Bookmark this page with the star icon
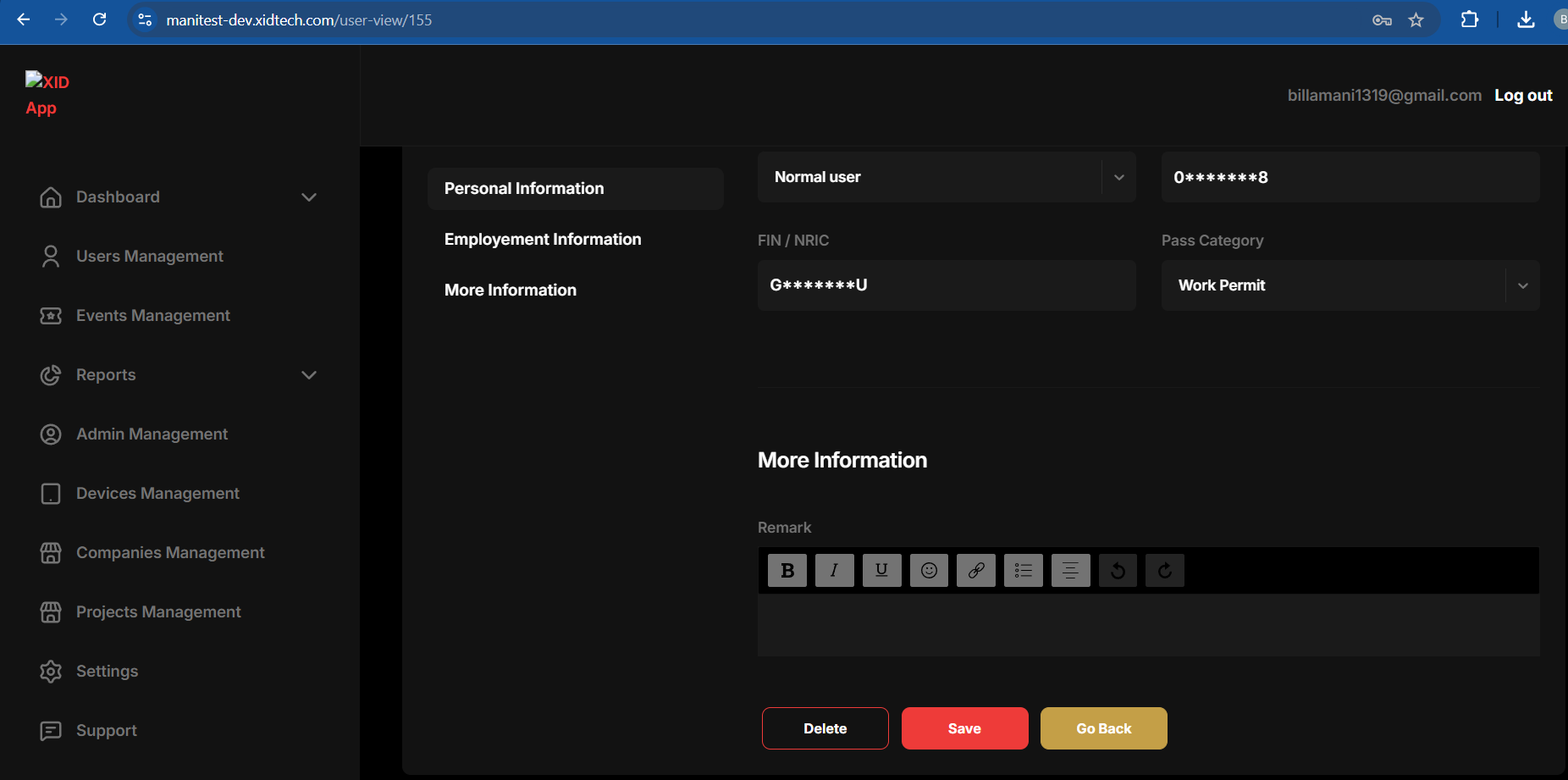Screen dimensions: 1568x780 click(x=1416, y=19)
